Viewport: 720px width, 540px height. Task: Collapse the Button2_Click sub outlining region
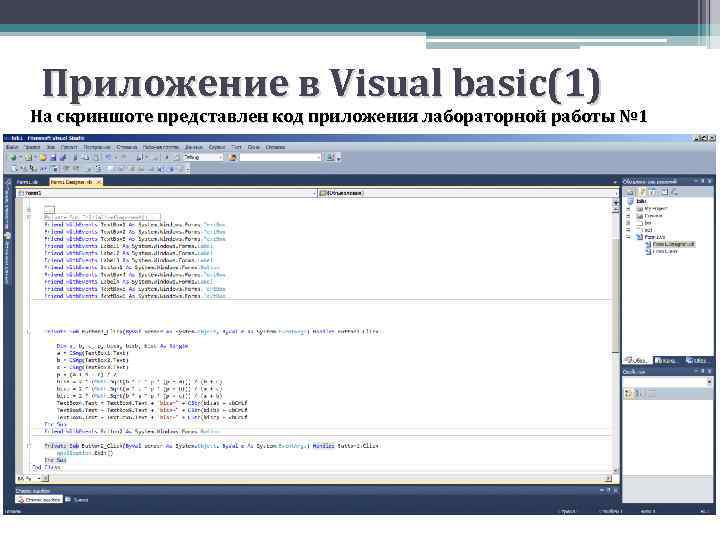[28, 446]
